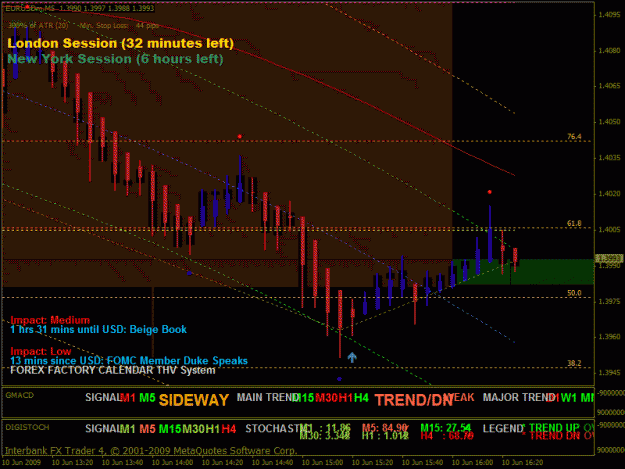
Task: Click the 1.3945 price on the scale
Action: (609, 373)
